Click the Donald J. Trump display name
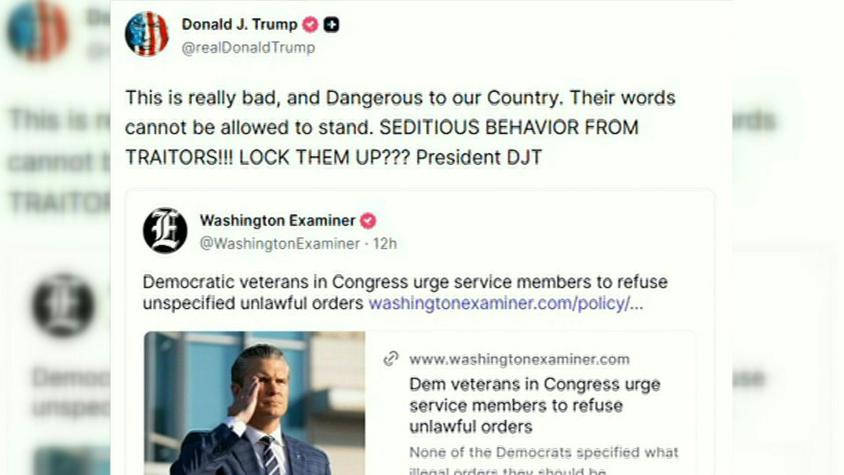Viewport: 844px width, 475px height. (240, 24)
